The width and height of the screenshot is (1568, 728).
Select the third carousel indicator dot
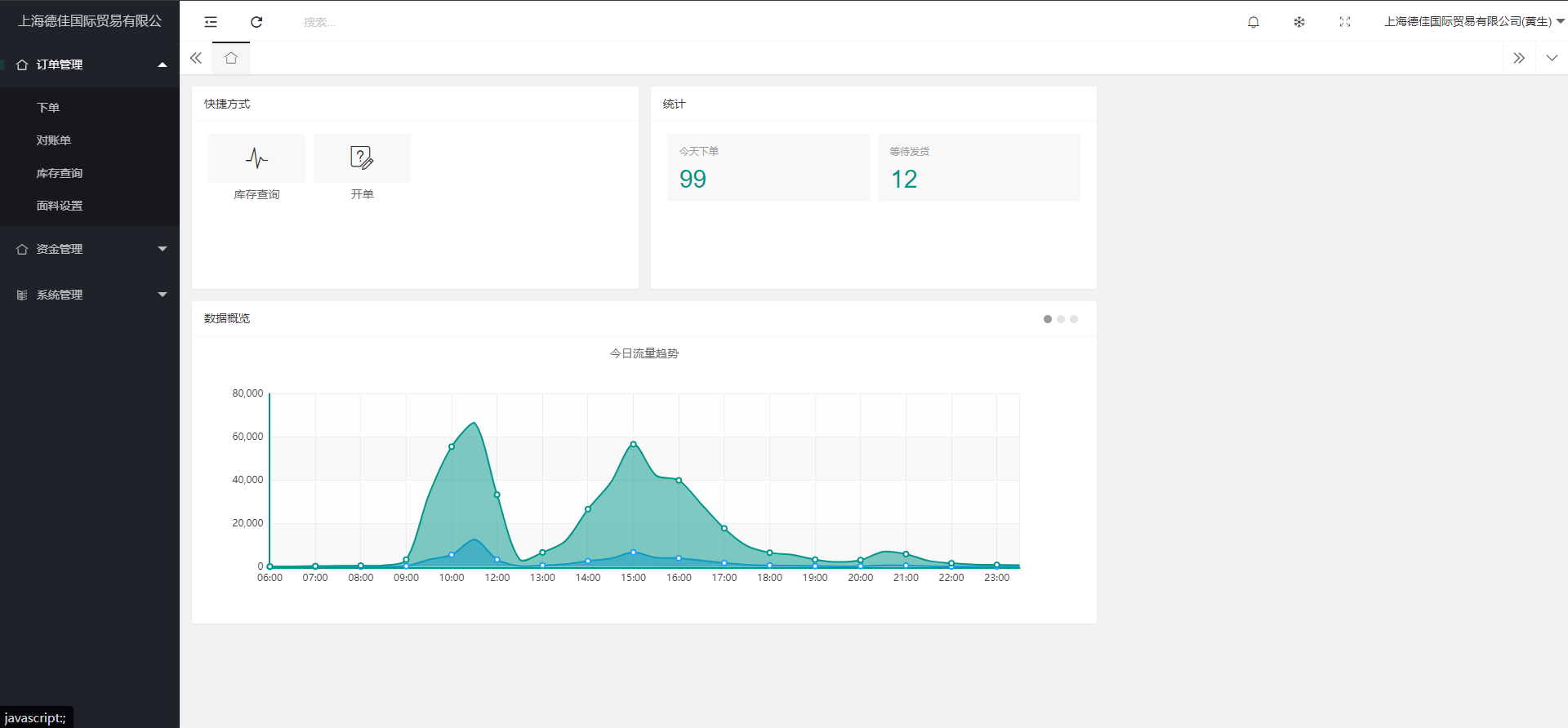[x=1074, y=319]
